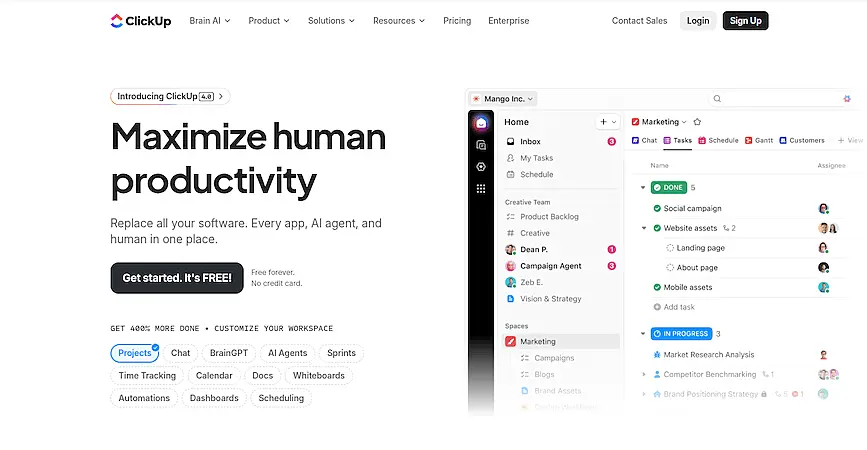Collapse the Website assets subtasks

coord(644,228)
